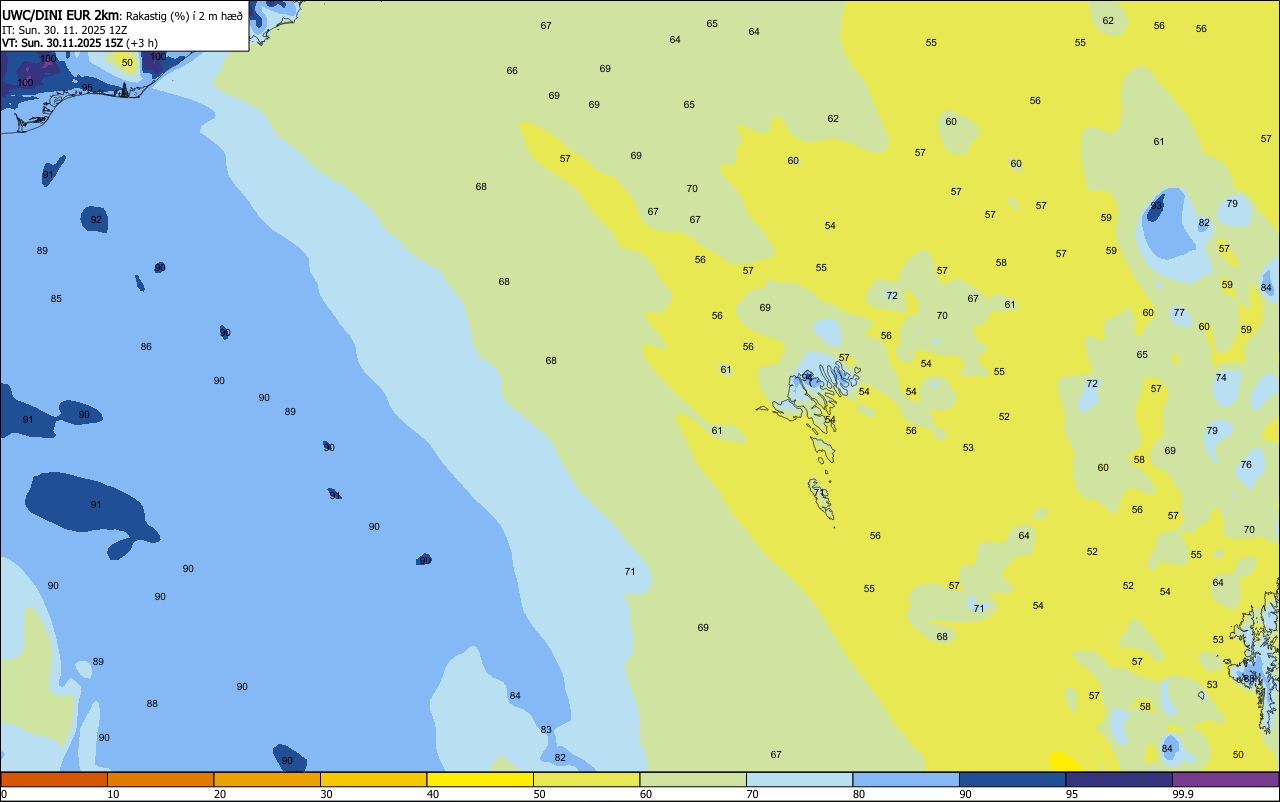This screenshot has width=1280, height=802.
Task: Select the 'Rakastig (%) í 2 m hæð' label
Action: click(185, 16)
